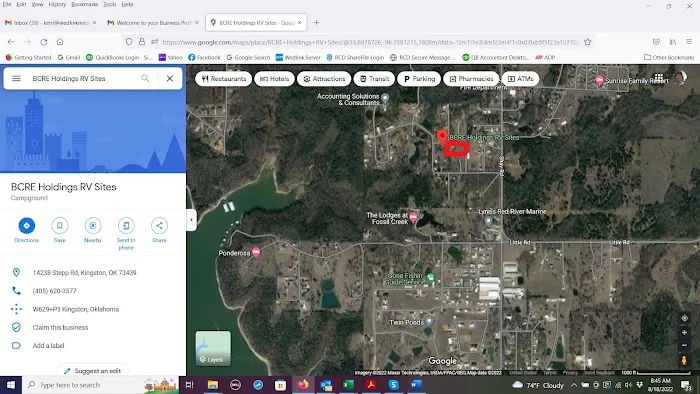Click Send to phone icon
Screen dimensions: 700x394
click(x=126, y=226)
